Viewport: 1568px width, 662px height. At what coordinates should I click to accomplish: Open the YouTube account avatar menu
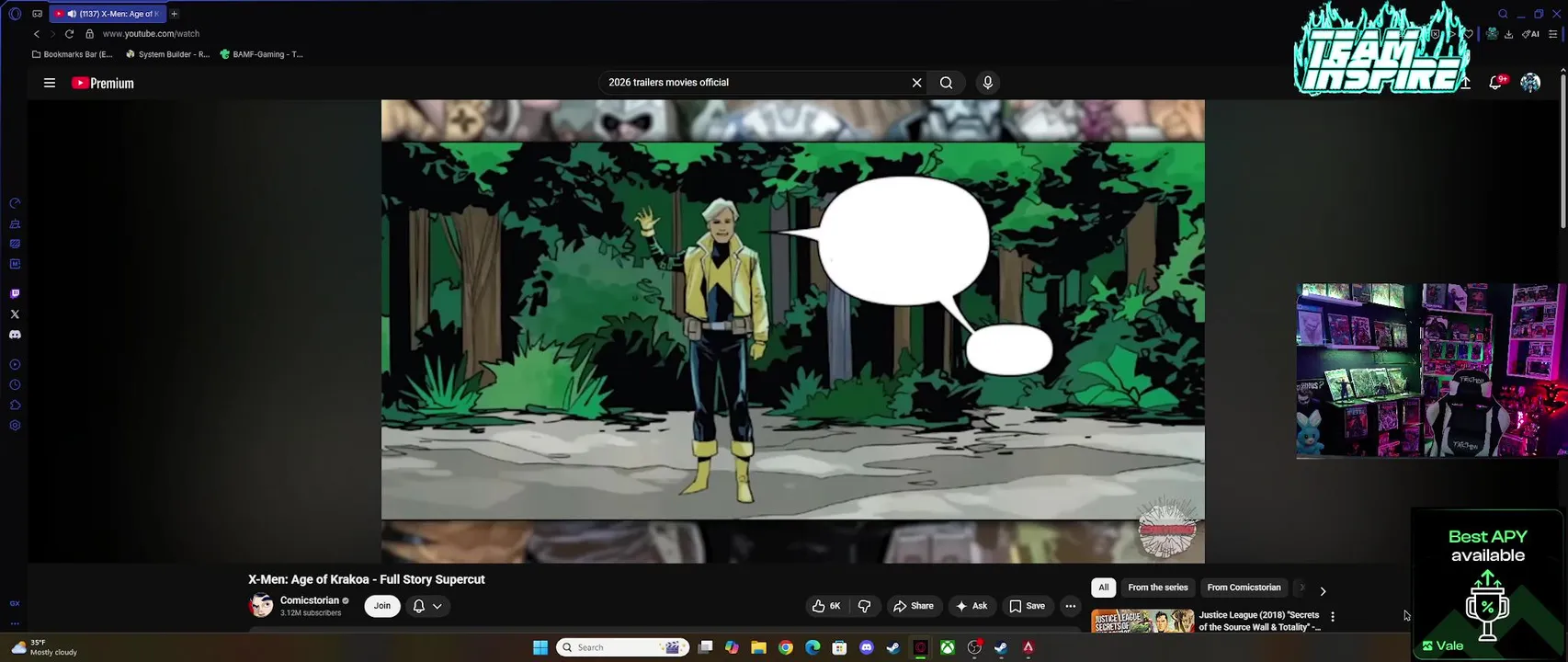pyautogui.click(x=1530, y=83)
